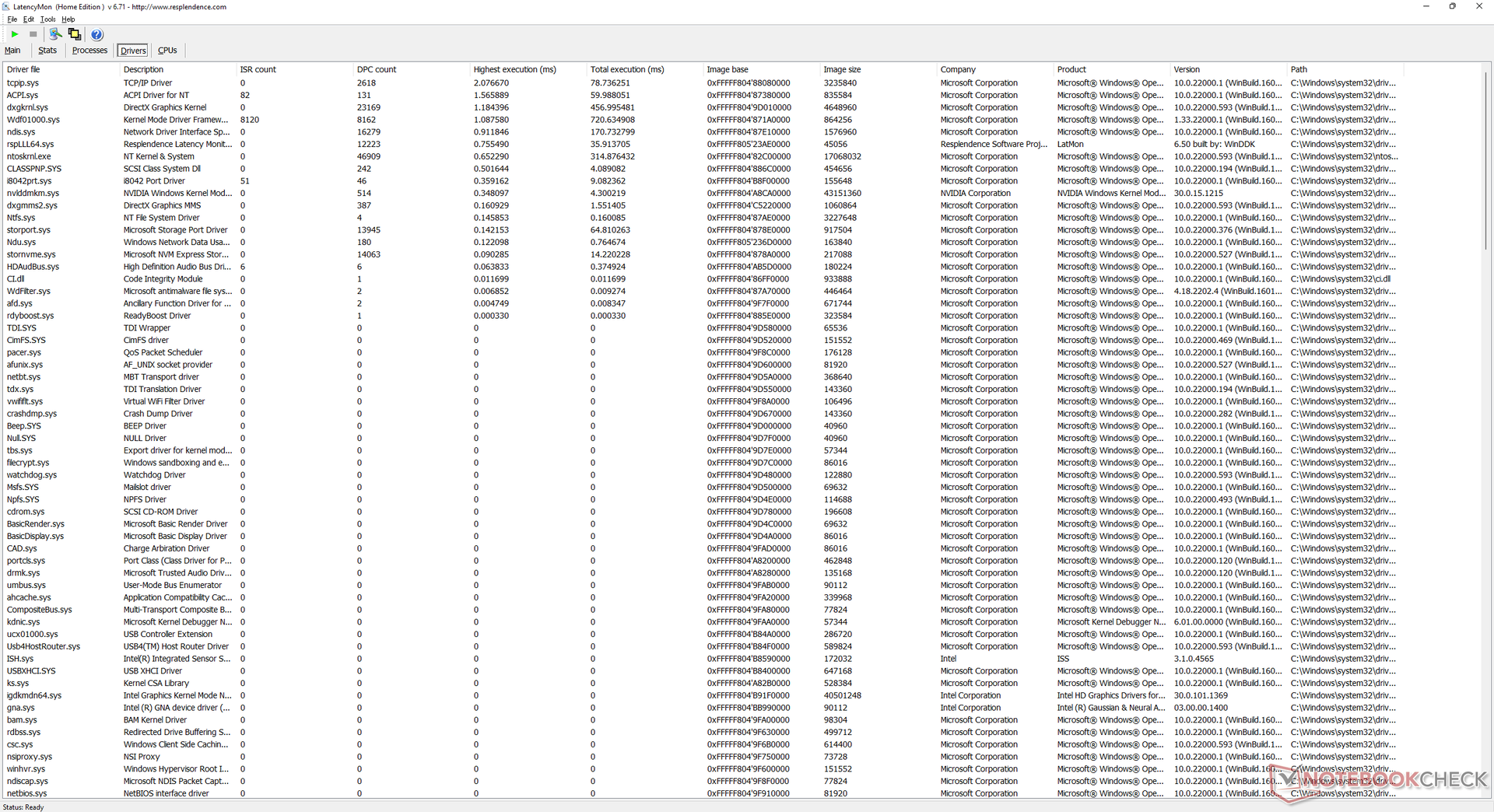This screenshot has width=1494, height=812.
Task: Select the tcpip.sys driver row
Action: click(x=23, y=83)
